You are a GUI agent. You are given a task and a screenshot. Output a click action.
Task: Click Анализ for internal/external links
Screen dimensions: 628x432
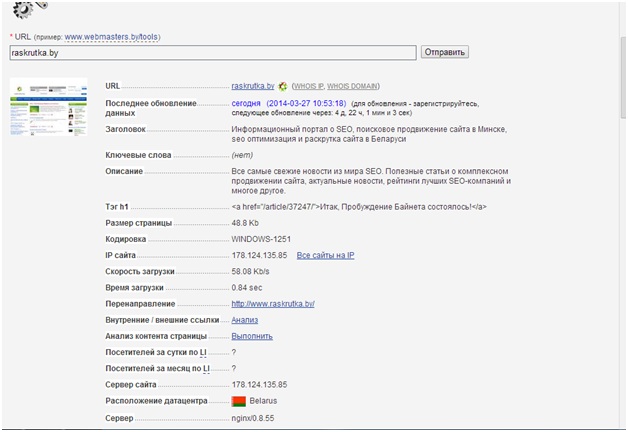coord(244,320)
